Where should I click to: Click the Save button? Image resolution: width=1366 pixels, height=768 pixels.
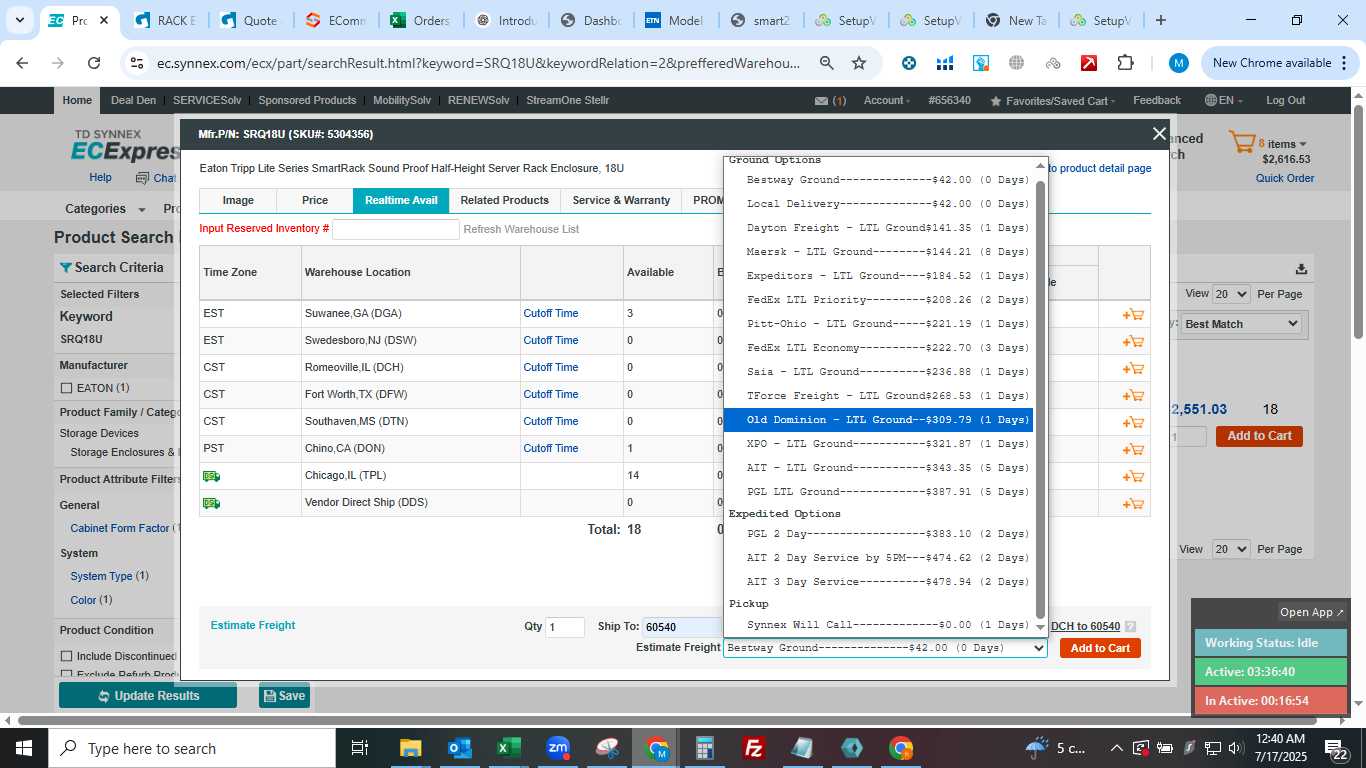pyautogui.click(x=284, y=696)
